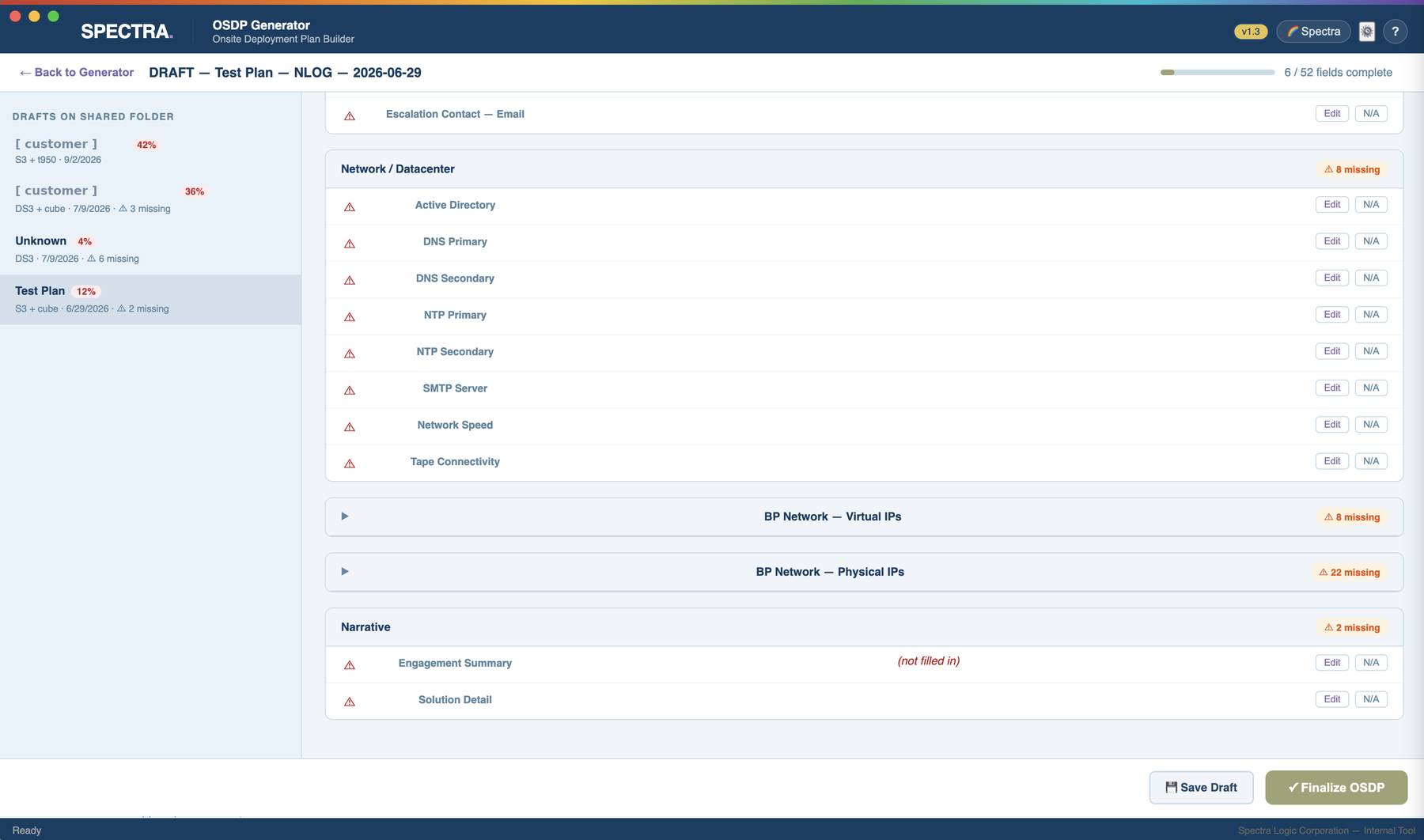This screenshot has width=1424, height=840.
Task: Open the Unknown draft at 4%
Action: [150, 249]
